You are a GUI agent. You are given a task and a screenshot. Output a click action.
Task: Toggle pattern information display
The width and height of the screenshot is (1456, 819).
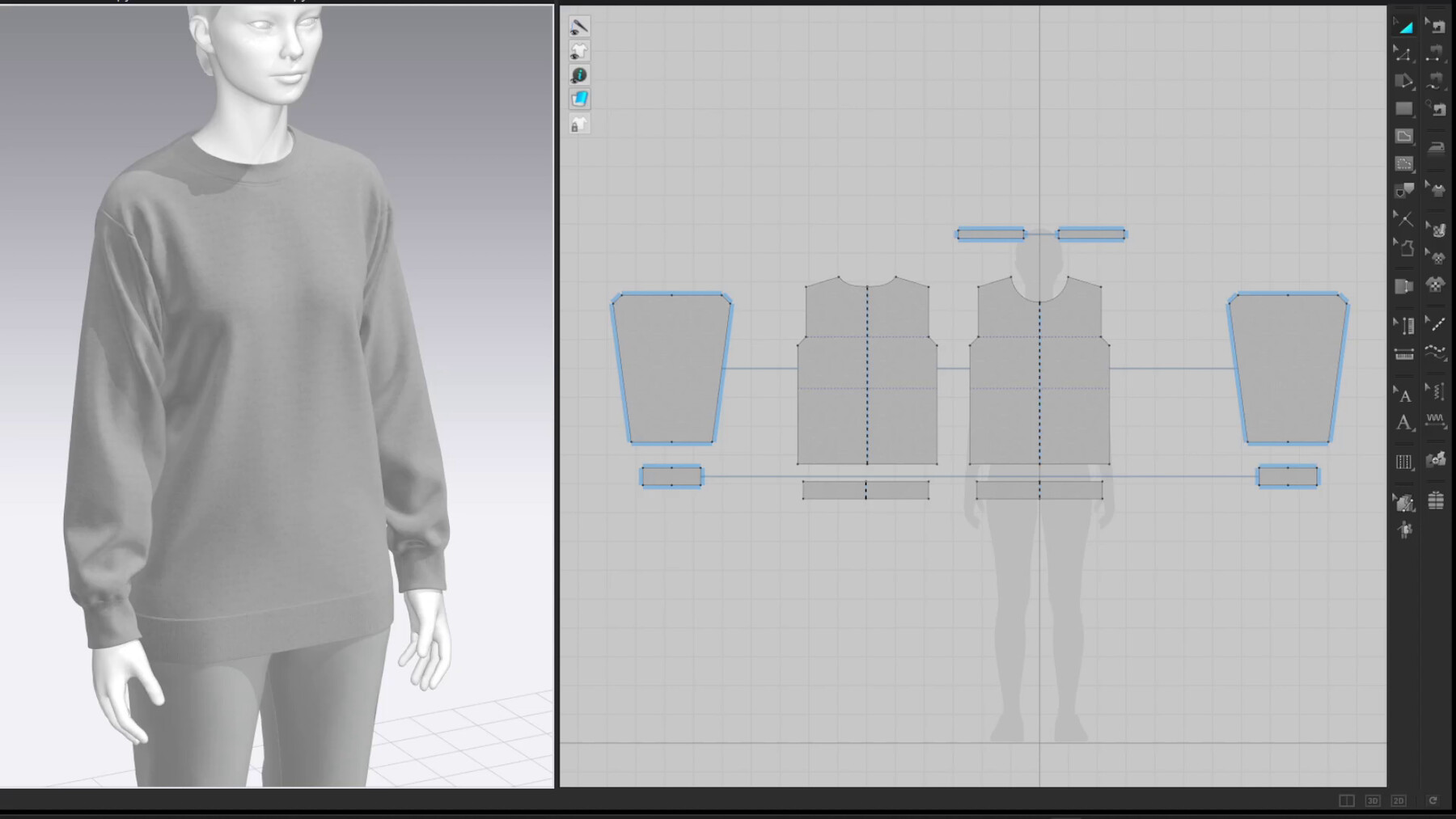point(580,74)
